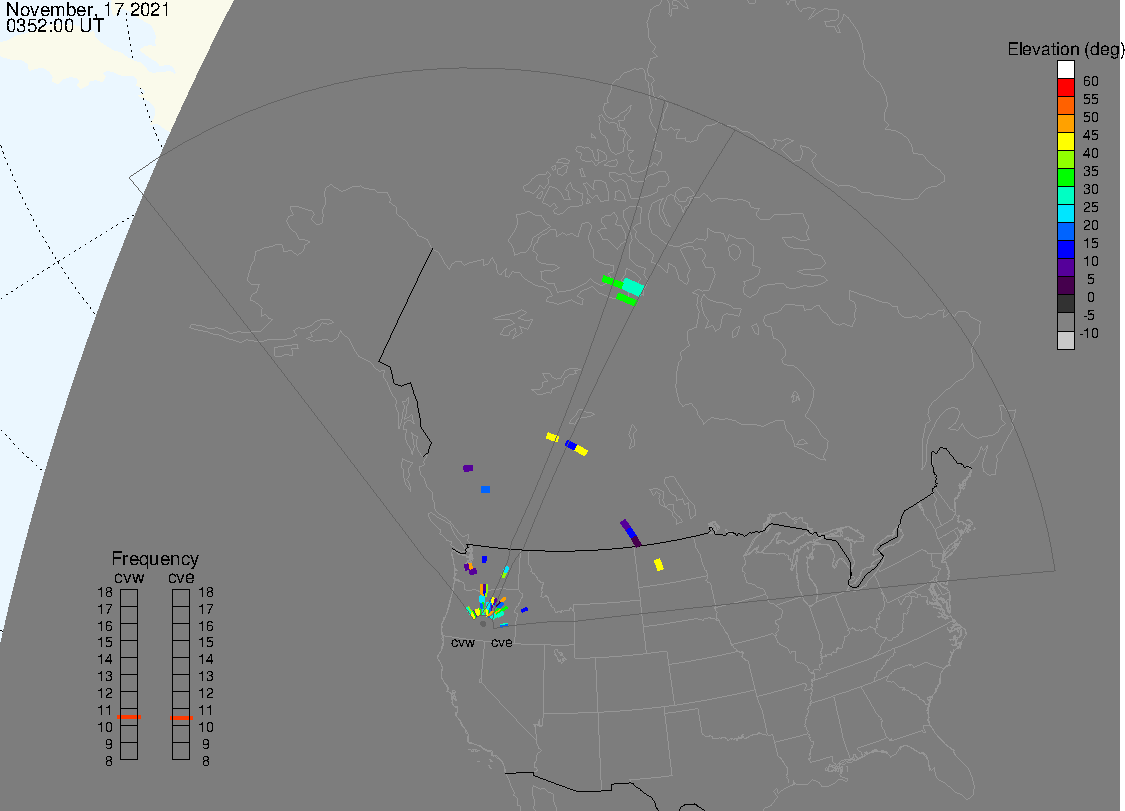
Task: Click the red frequency marker on cvw bar
Action: (x=129, y=716)
